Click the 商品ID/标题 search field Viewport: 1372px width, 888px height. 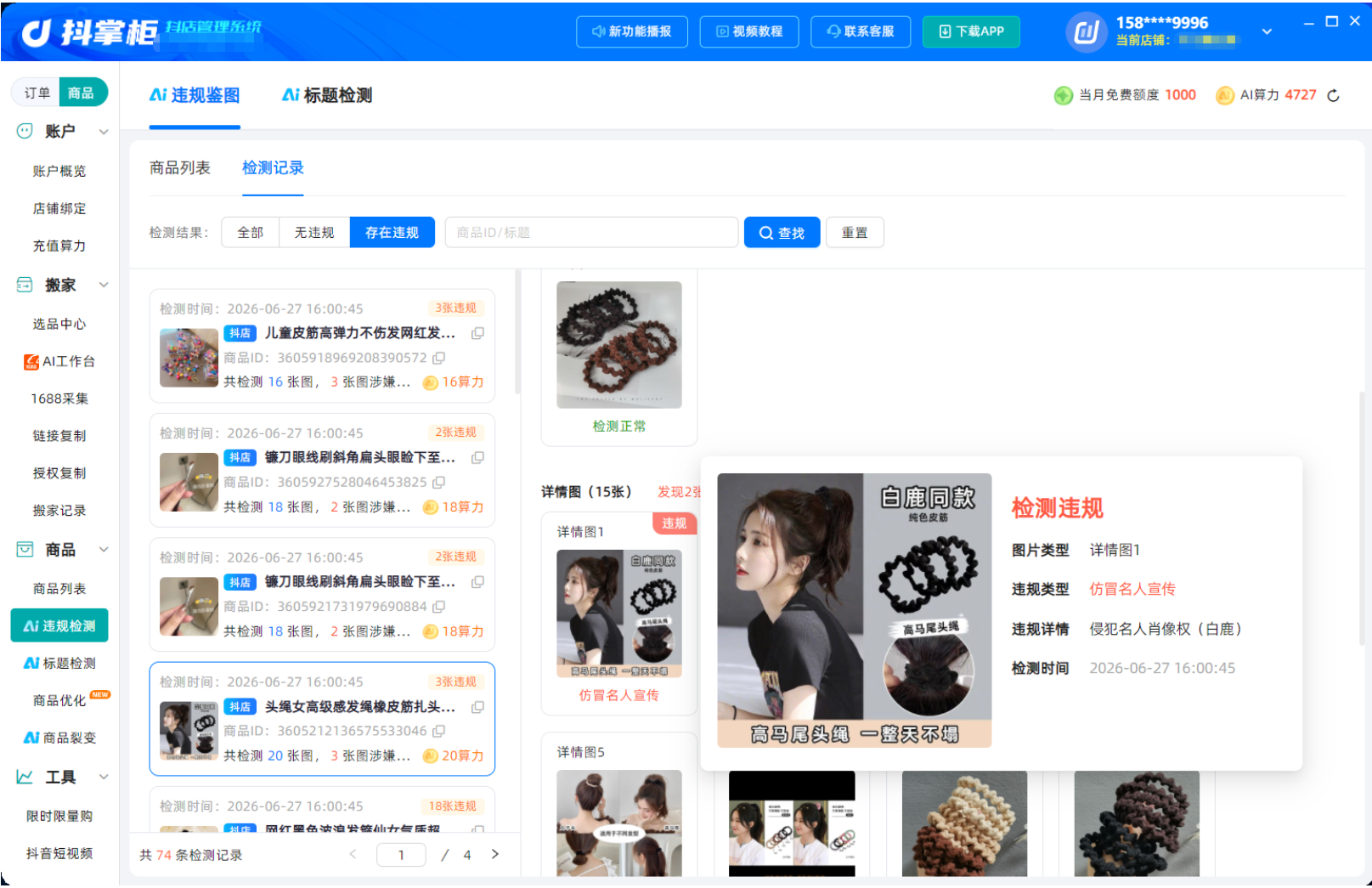click(x=591, y=233)
